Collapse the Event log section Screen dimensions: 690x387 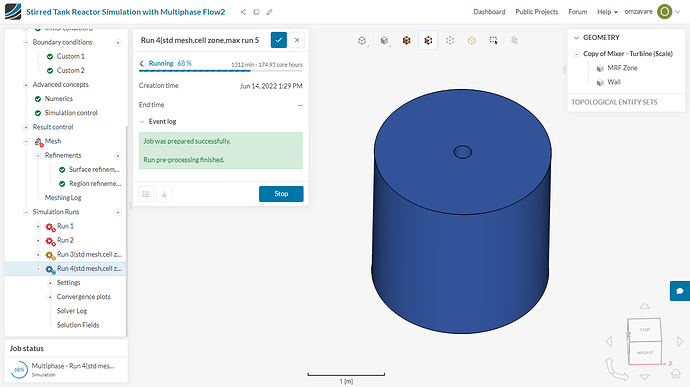pos(142,122)
